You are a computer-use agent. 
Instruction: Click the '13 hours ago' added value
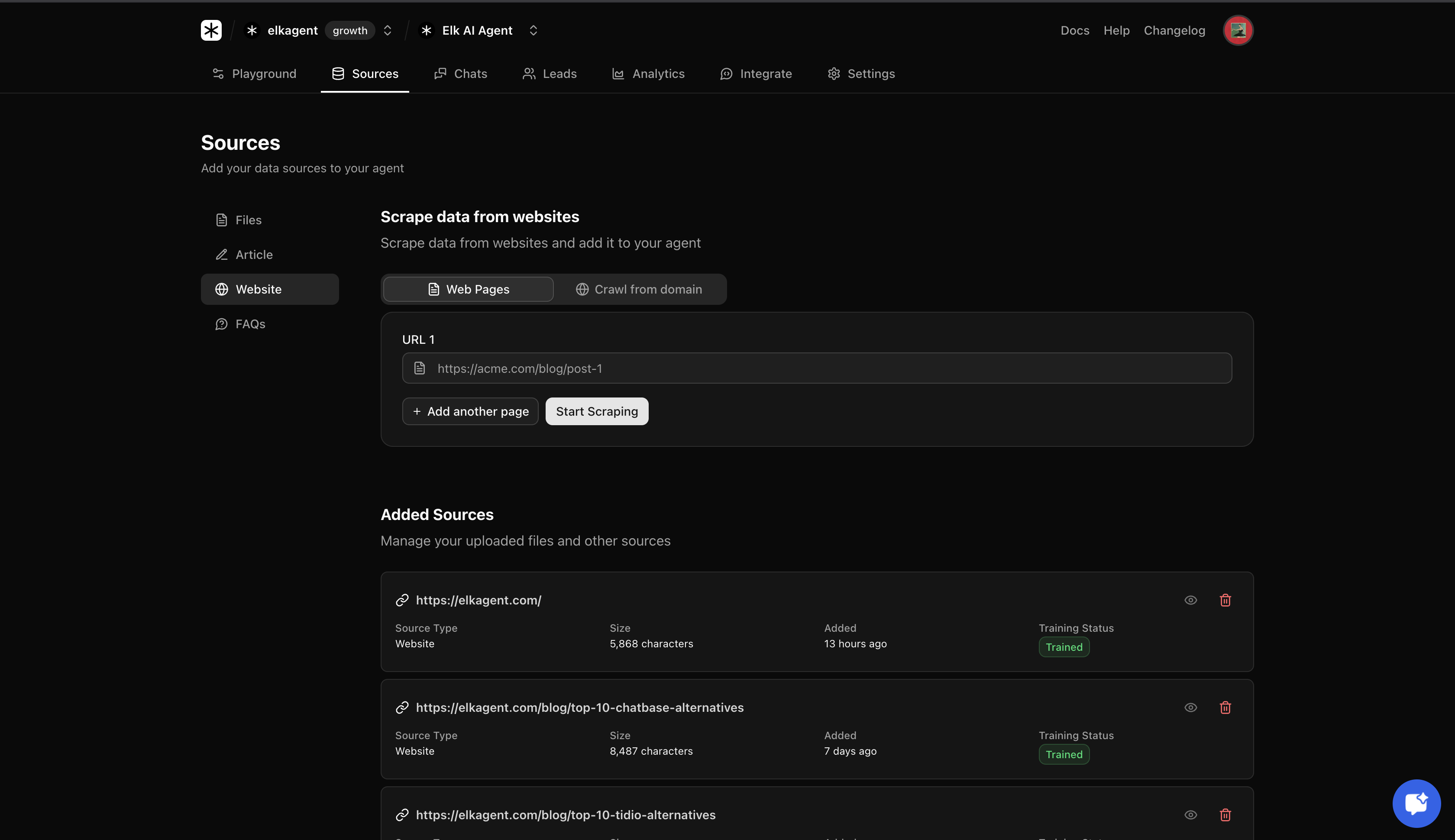pos(855,643)
